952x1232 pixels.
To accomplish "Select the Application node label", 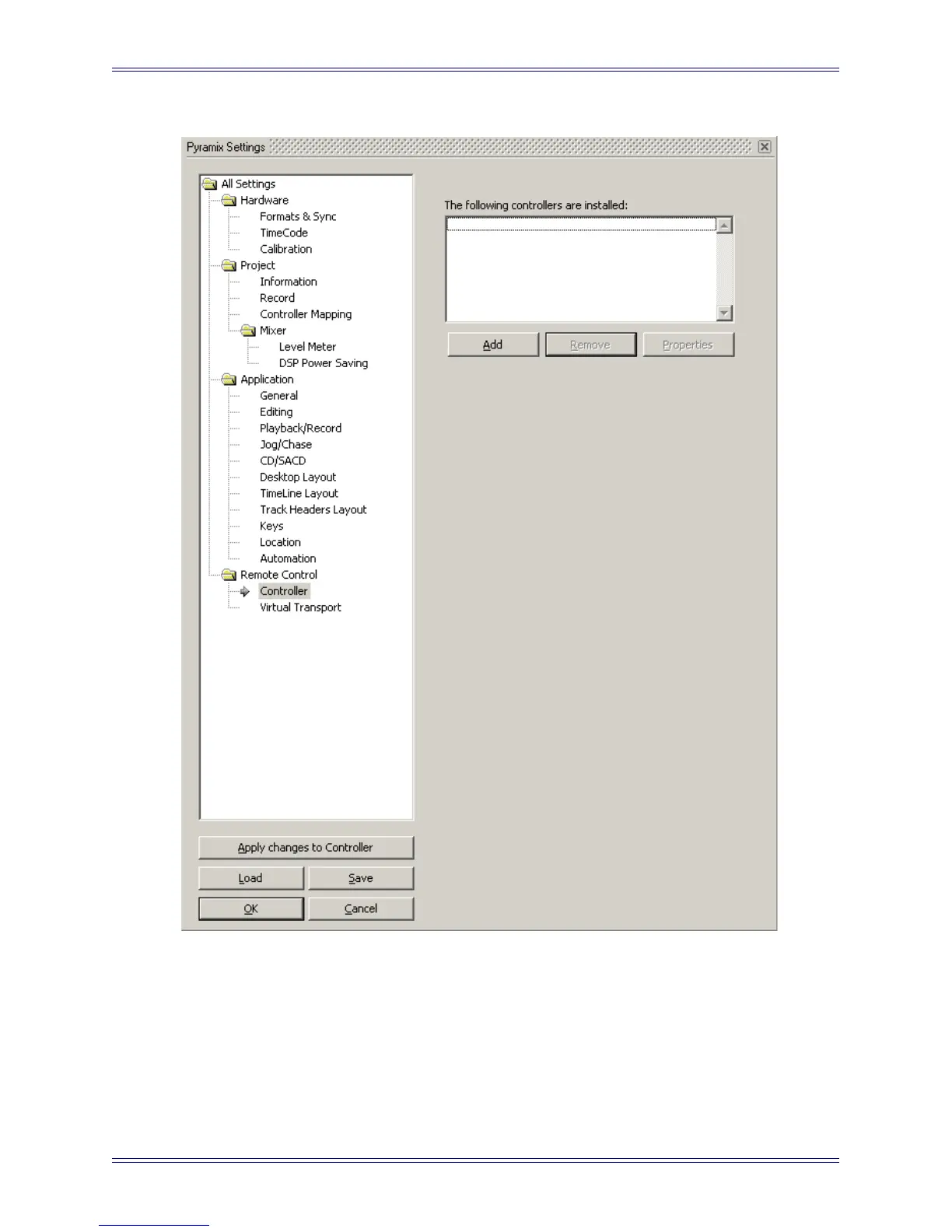I will coord(267,380).
